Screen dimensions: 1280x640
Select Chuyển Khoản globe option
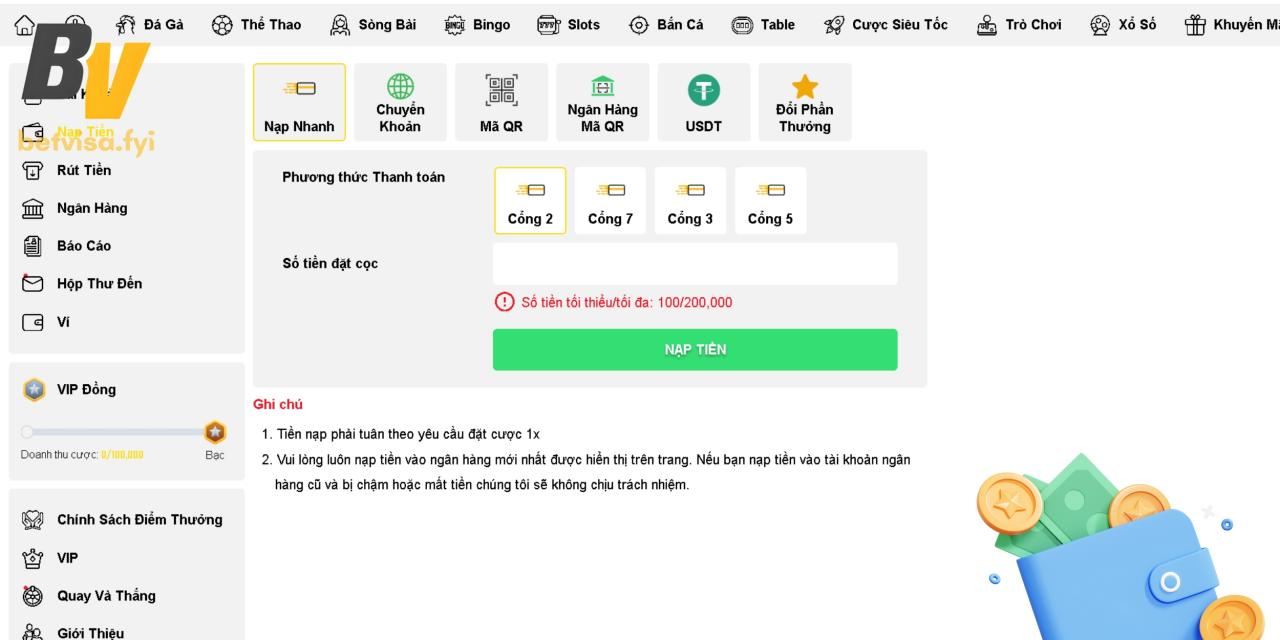point(400,103)
